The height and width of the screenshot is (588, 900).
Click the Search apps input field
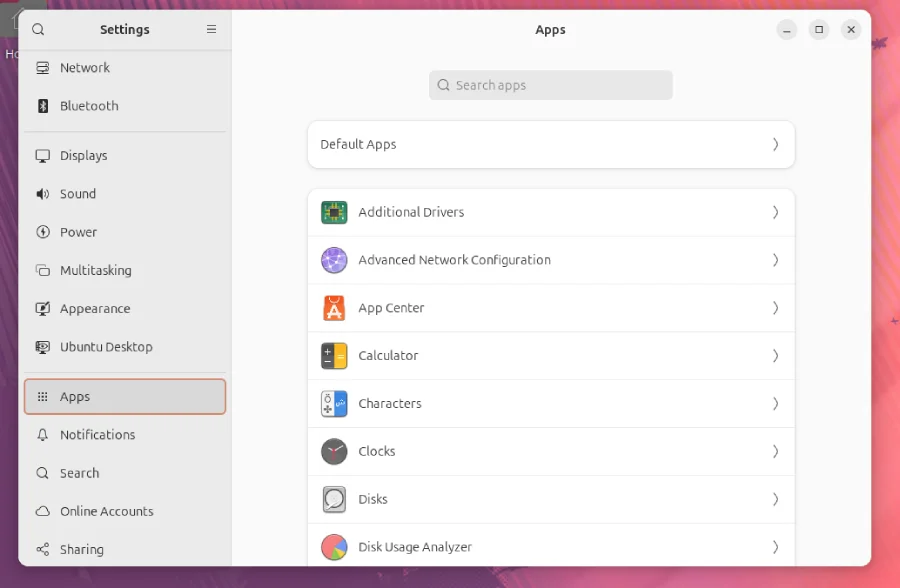[x=550, y=85]
